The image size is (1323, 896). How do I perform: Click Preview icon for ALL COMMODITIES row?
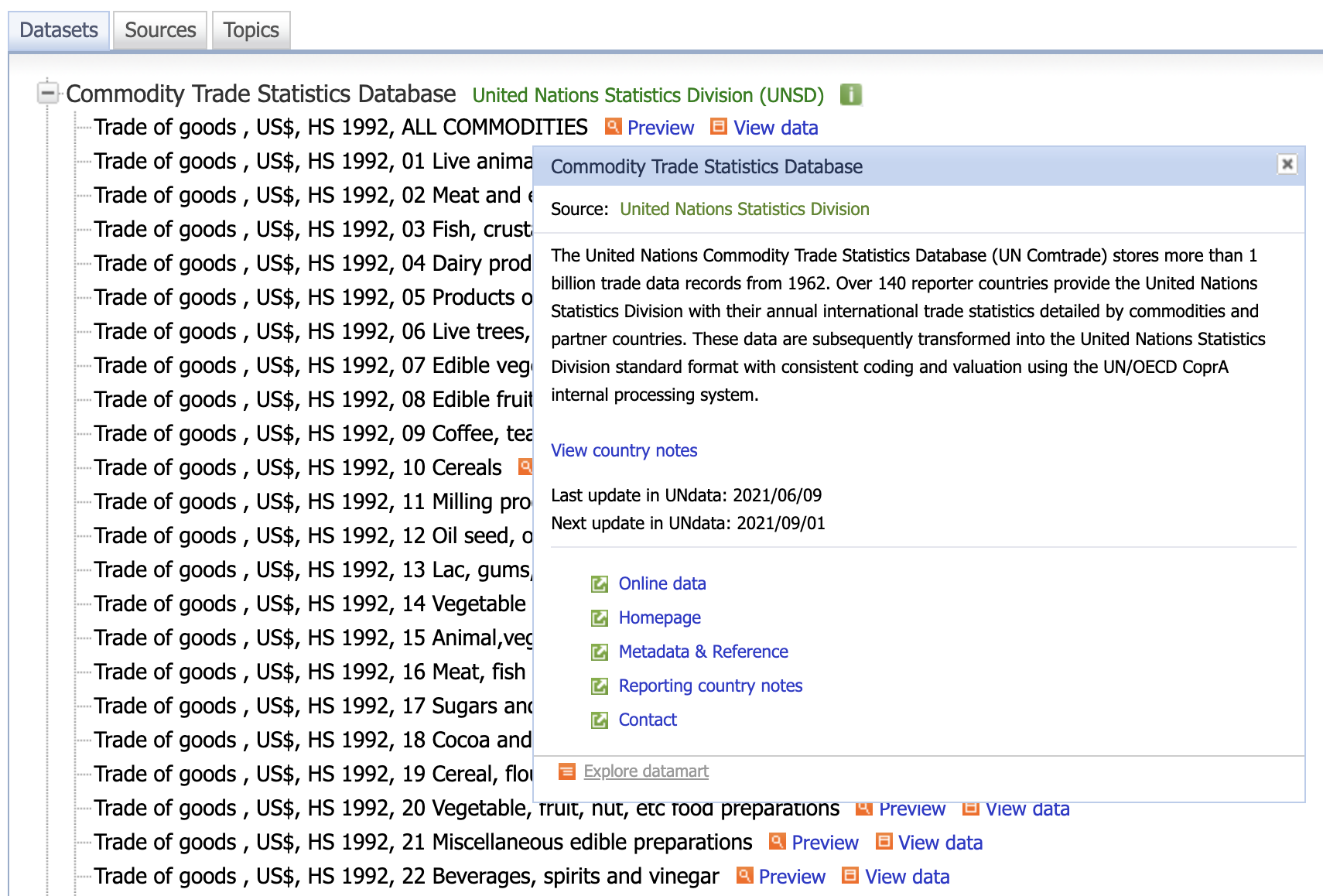click(613, 126)
